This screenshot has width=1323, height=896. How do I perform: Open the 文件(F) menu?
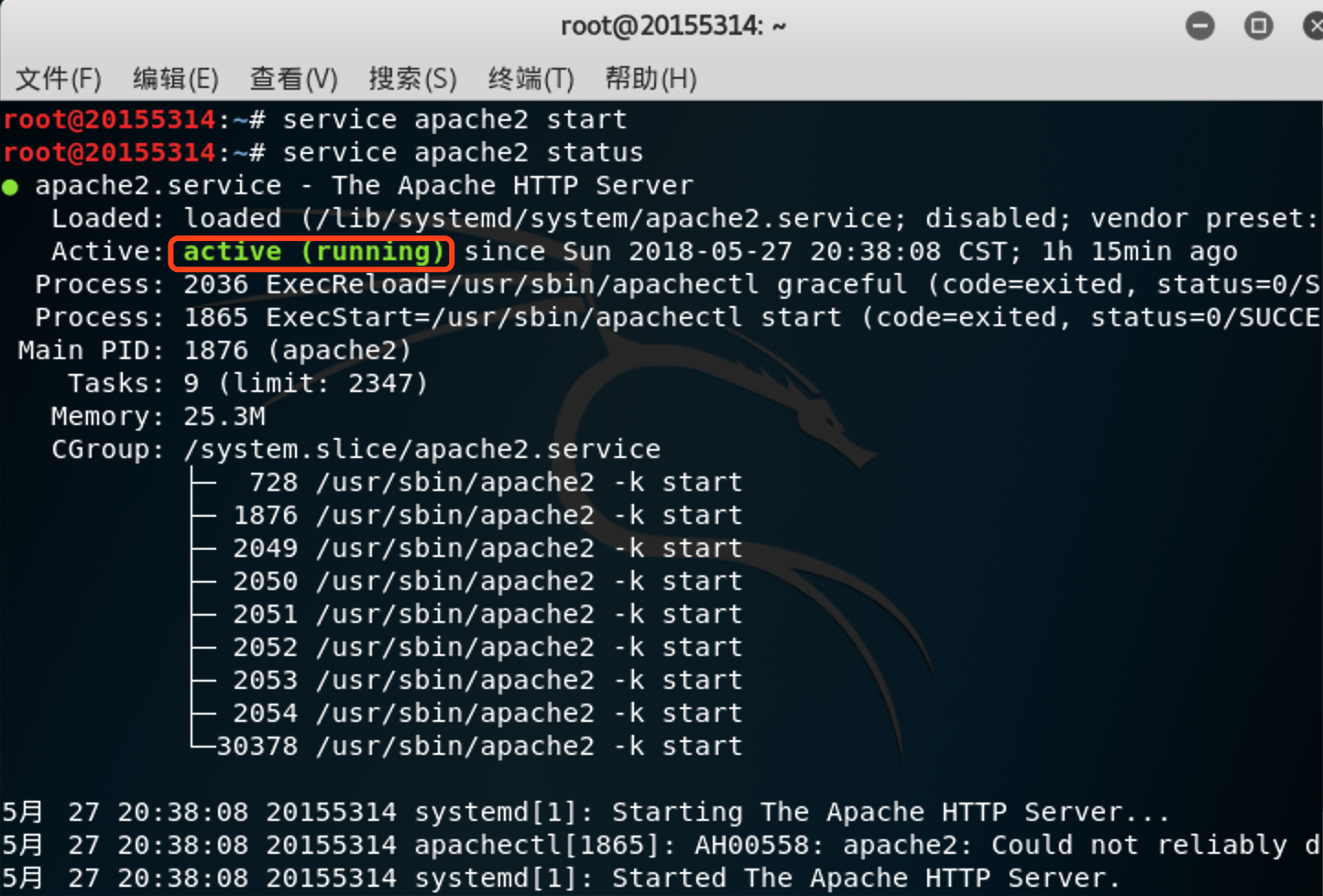[x=59, y=79]
